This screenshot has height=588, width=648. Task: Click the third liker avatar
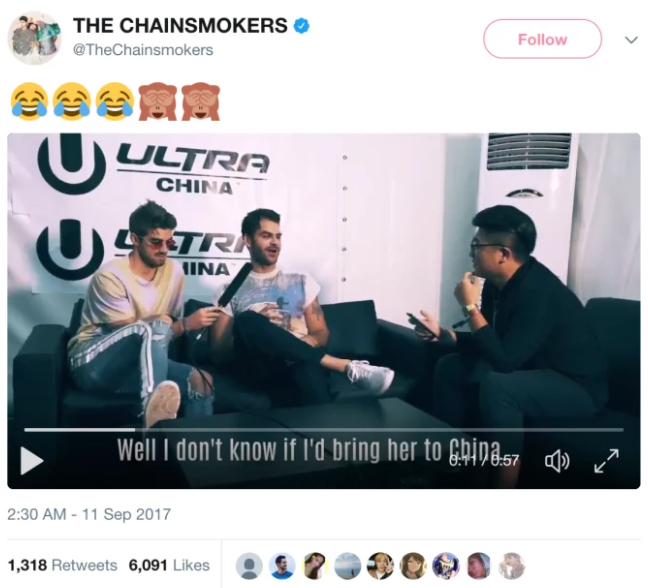click(315, 566)
